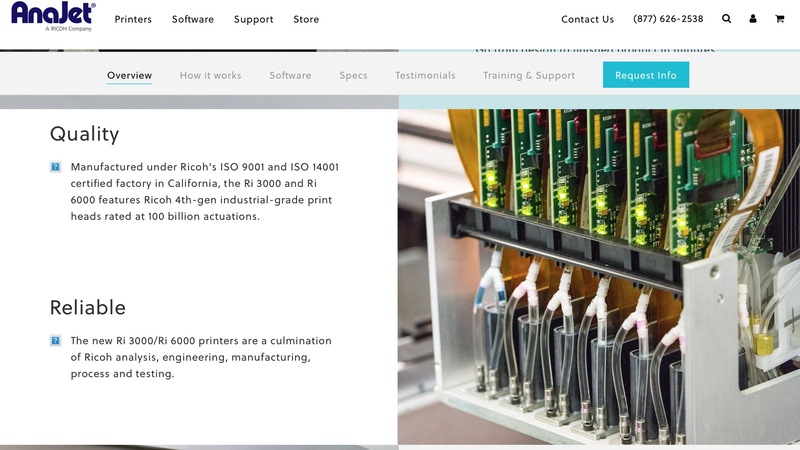This screenshot has height=450, width=800.
Task: Open the Testimonials tab
Action: pyautogui.click(x=425, y=75)
